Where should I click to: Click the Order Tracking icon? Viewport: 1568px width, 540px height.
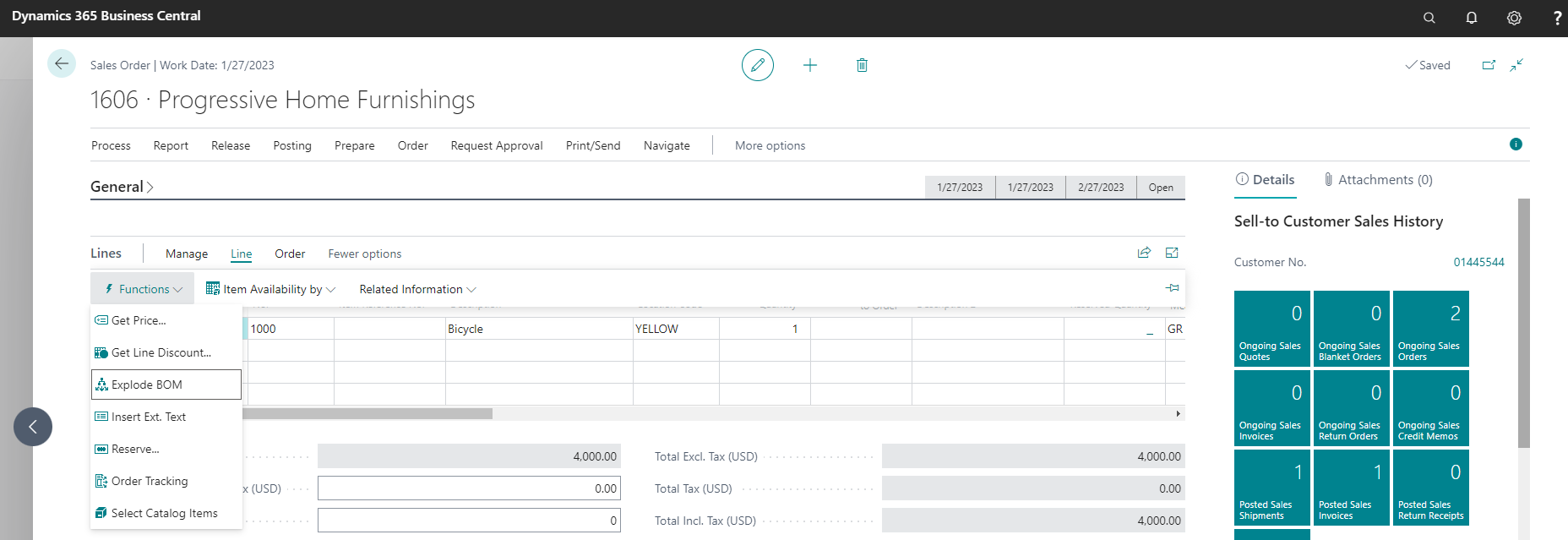[x=101, y=481]
